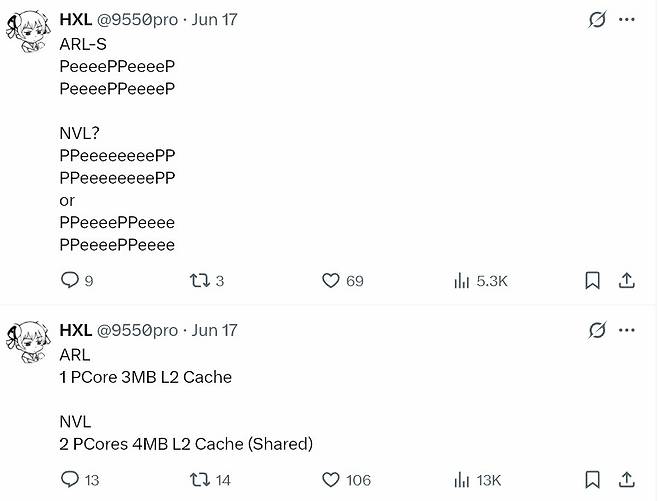Open Grok icon on L2 Cache tweet
This screenshot has height=501, width=658.
(x=597, y=330)
